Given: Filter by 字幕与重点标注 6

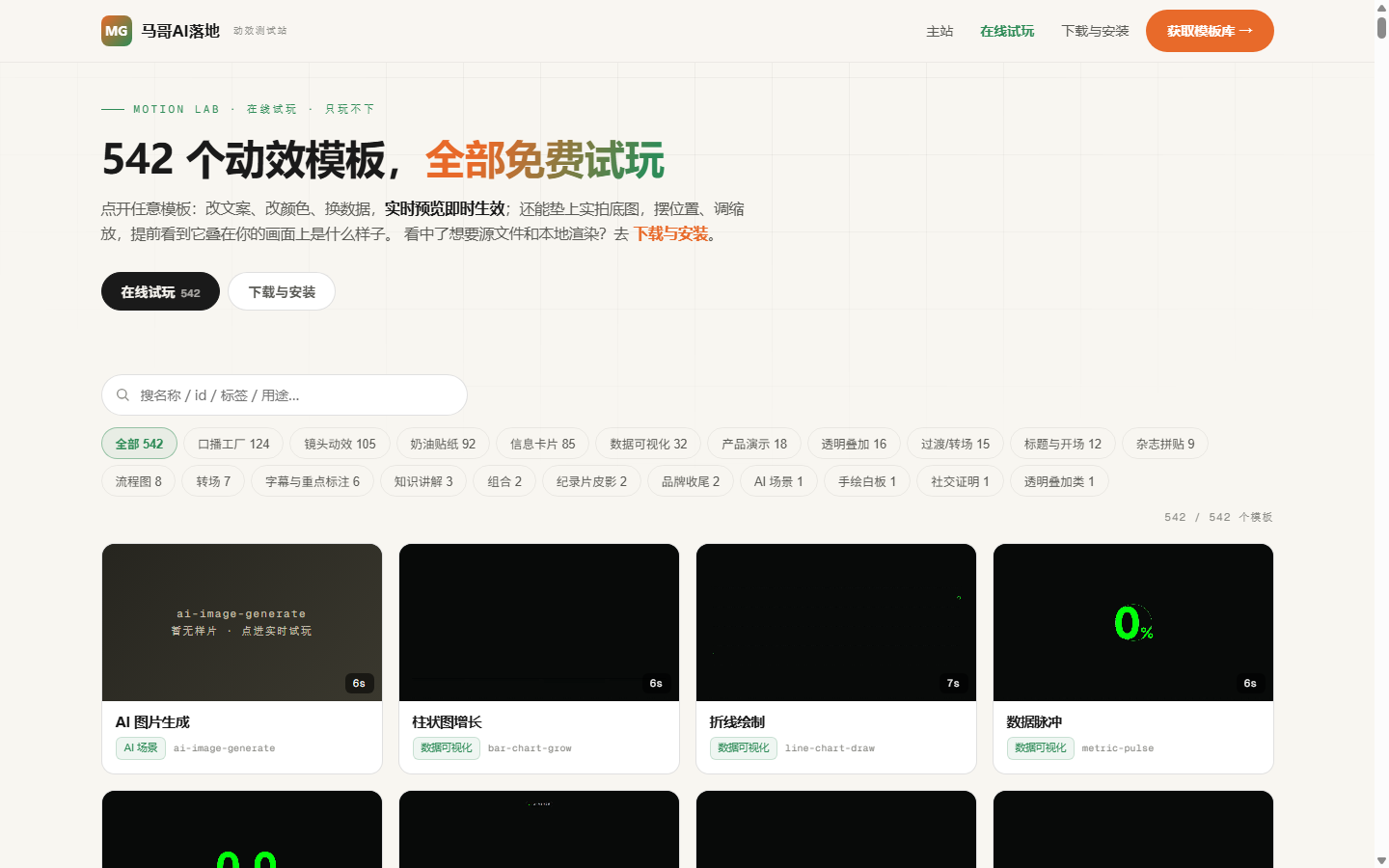Looking at the screenshot, I should pyautogui.click(x=313, y=481).
